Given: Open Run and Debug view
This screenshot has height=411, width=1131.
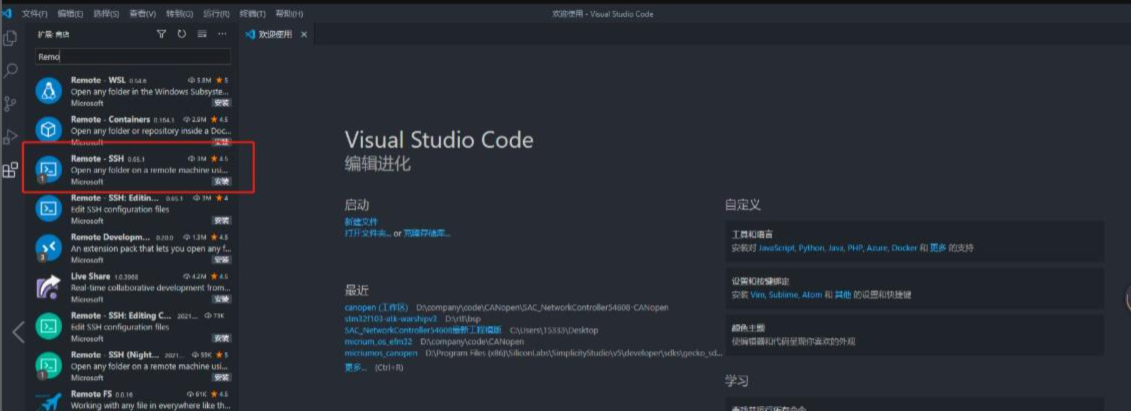Looking at the screenshot, I should click(10, 136).
